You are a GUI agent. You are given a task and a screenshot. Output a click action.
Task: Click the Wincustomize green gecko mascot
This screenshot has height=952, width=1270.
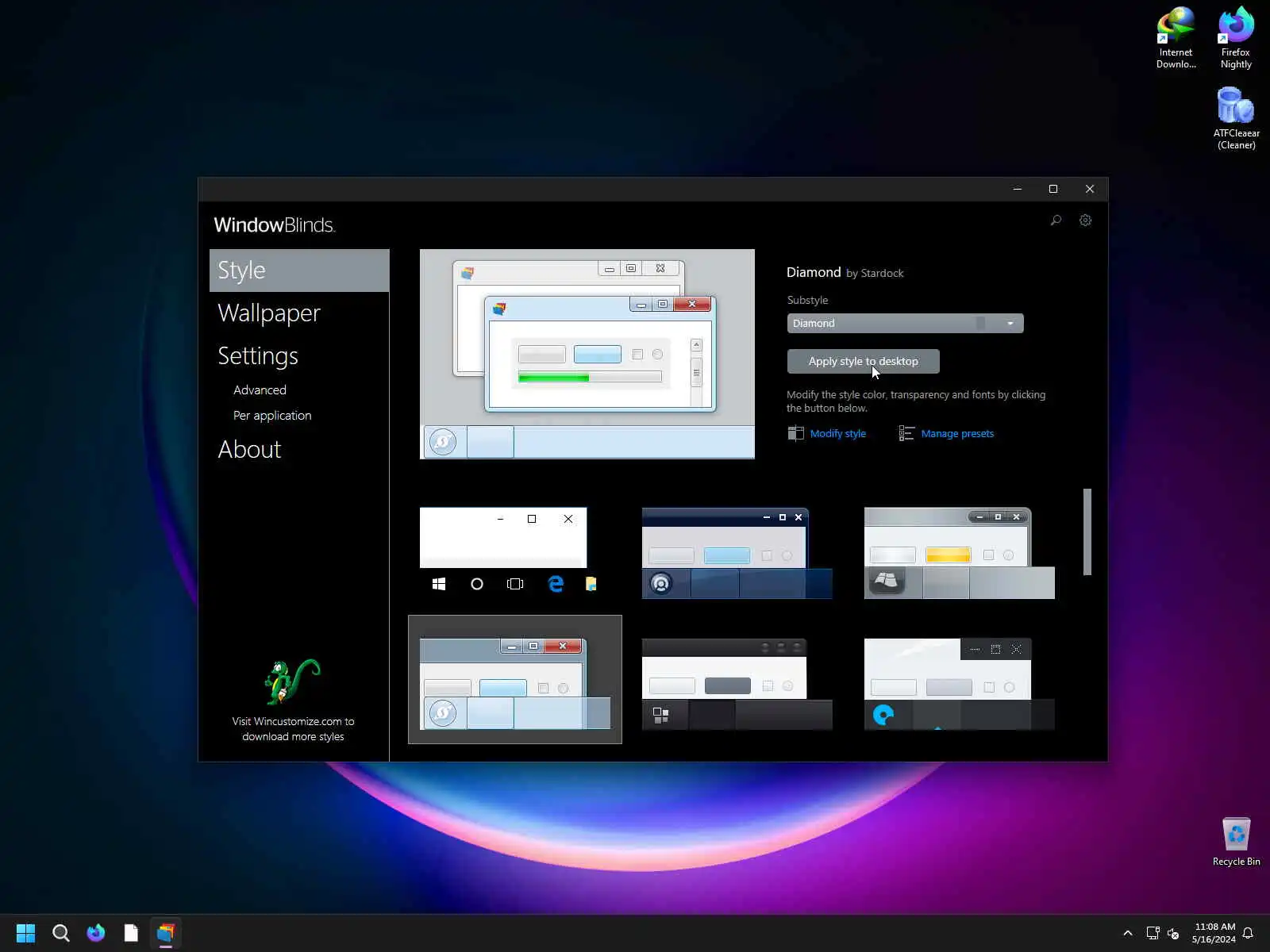[x=292, y=681]
